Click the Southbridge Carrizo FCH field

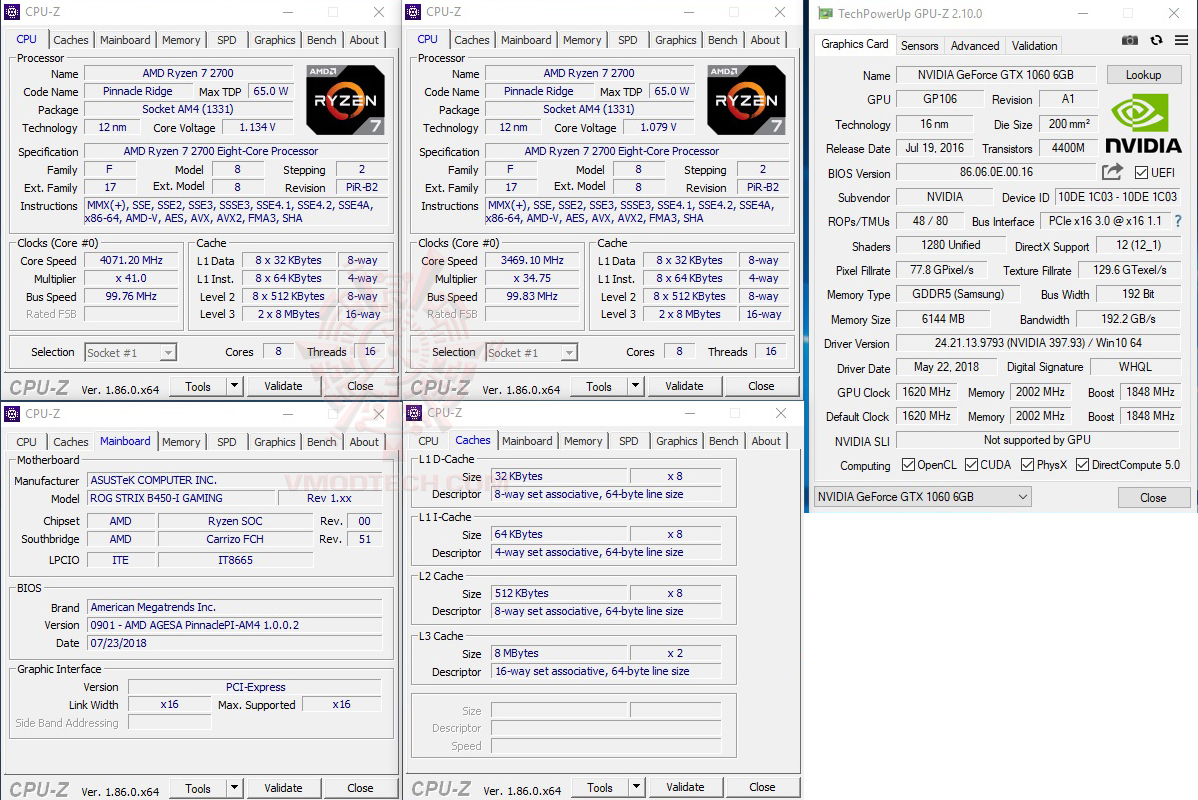point(235,539)
